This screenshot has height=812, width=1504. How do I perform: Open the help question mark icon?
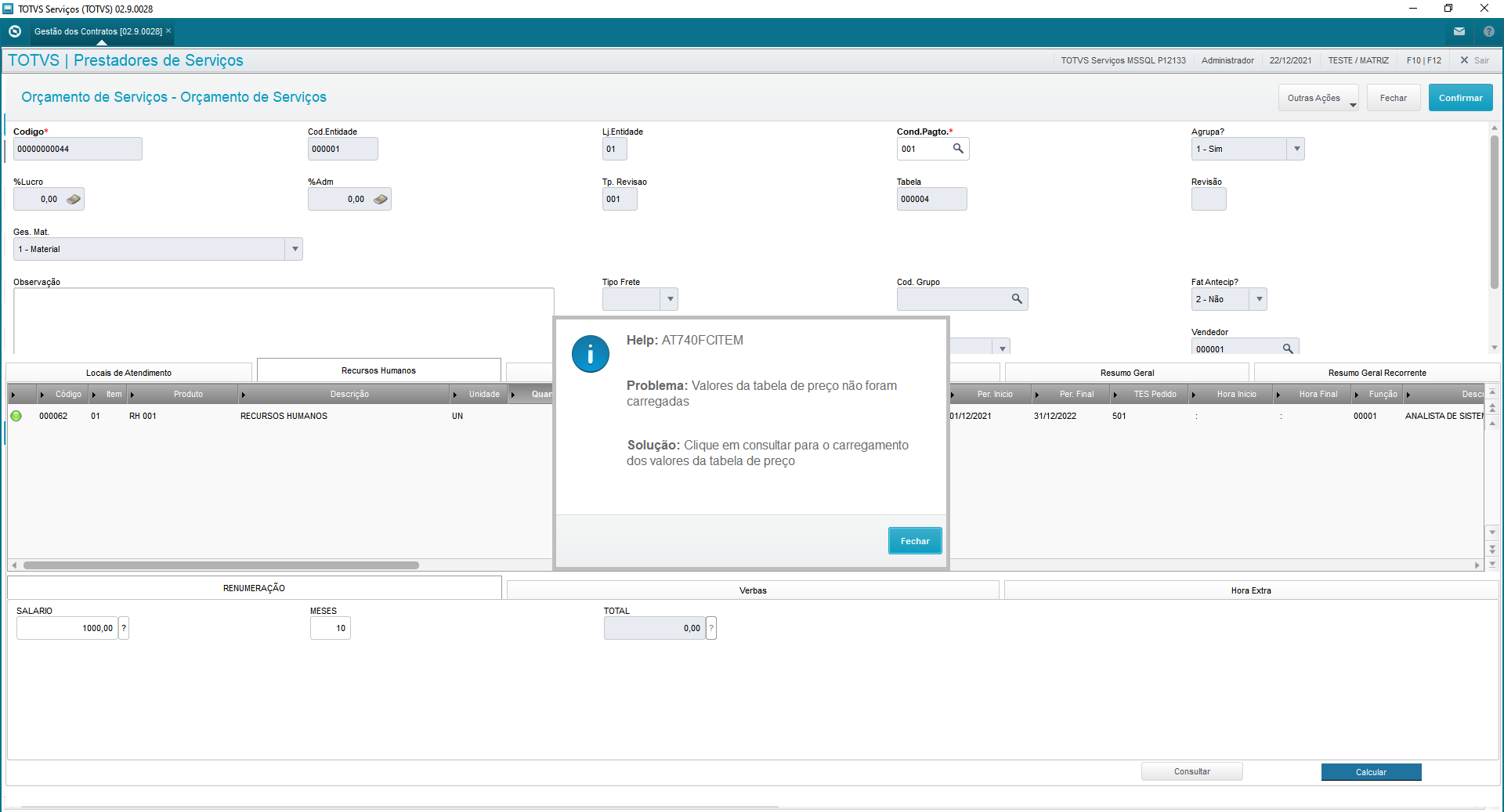pyautogui.click(x=1489, y=31)
